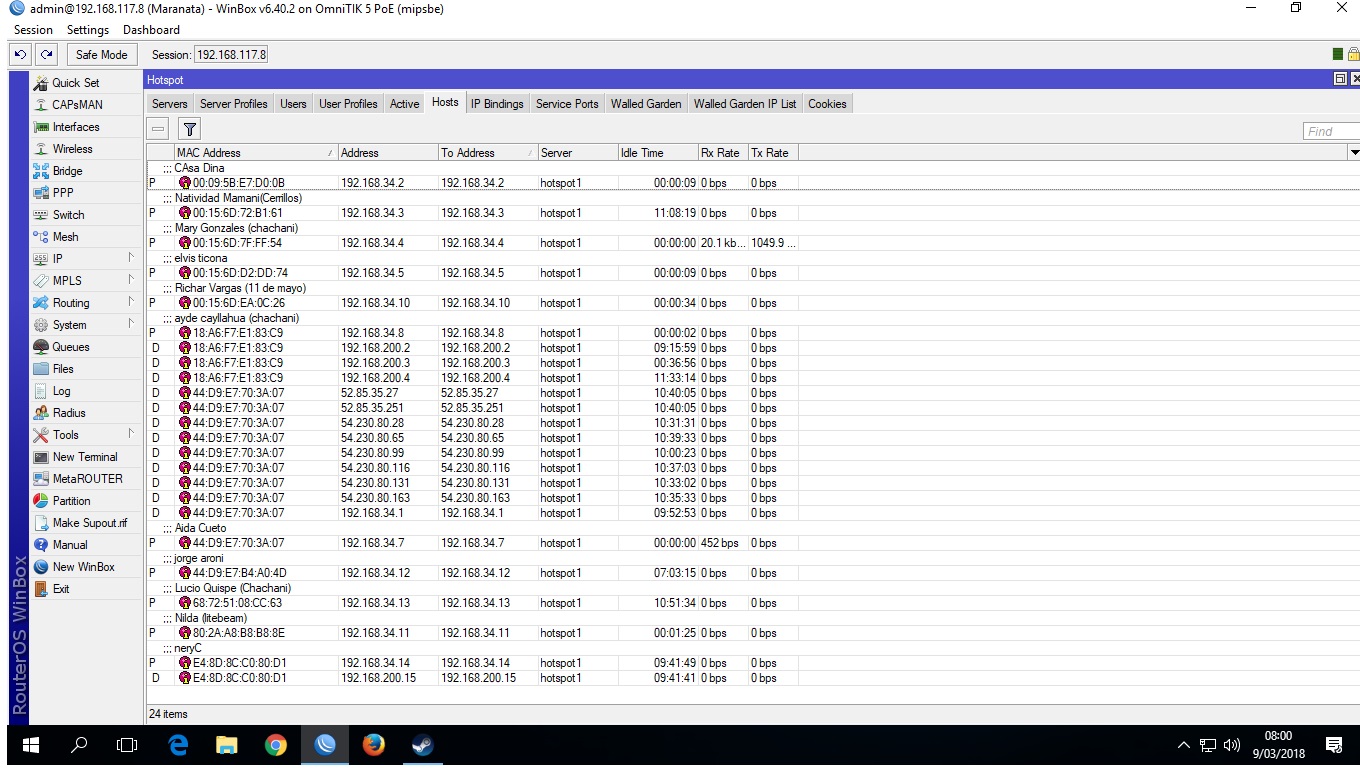Screen dimensions: 1360x768
Task: Open Chrome from the taskbar
Action: (275, 745)
